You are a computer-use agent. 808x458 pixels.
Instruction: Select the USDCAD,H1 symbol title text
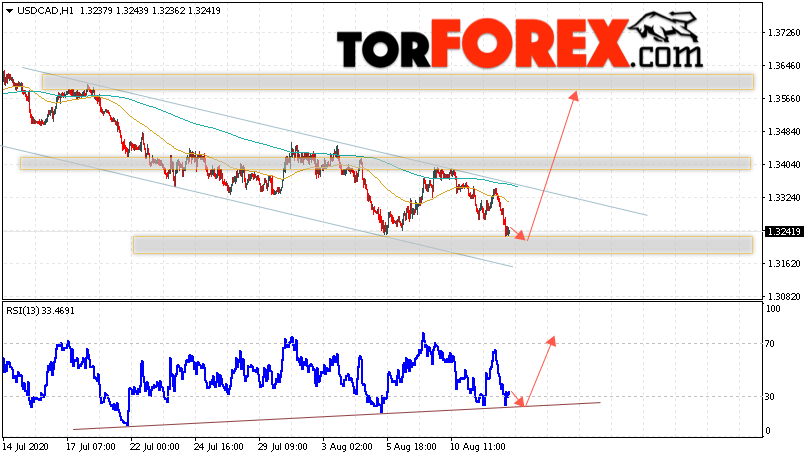click(45, 10)
